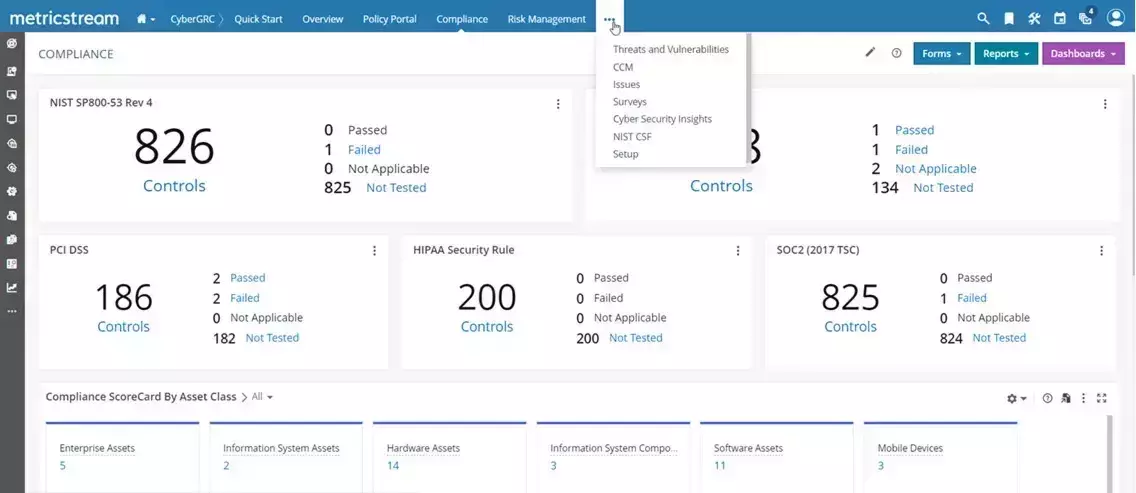
Task: Click the Not Applicable link beside 2
Action: coord(935,168)
